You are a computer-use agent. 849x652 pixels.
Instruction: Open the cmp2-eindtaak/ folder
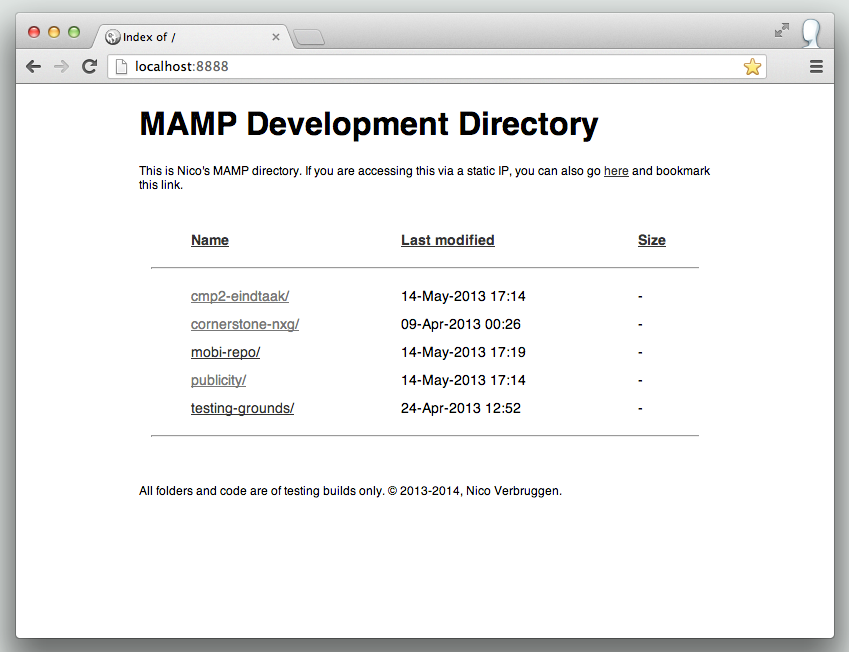(x=240, y=296)
